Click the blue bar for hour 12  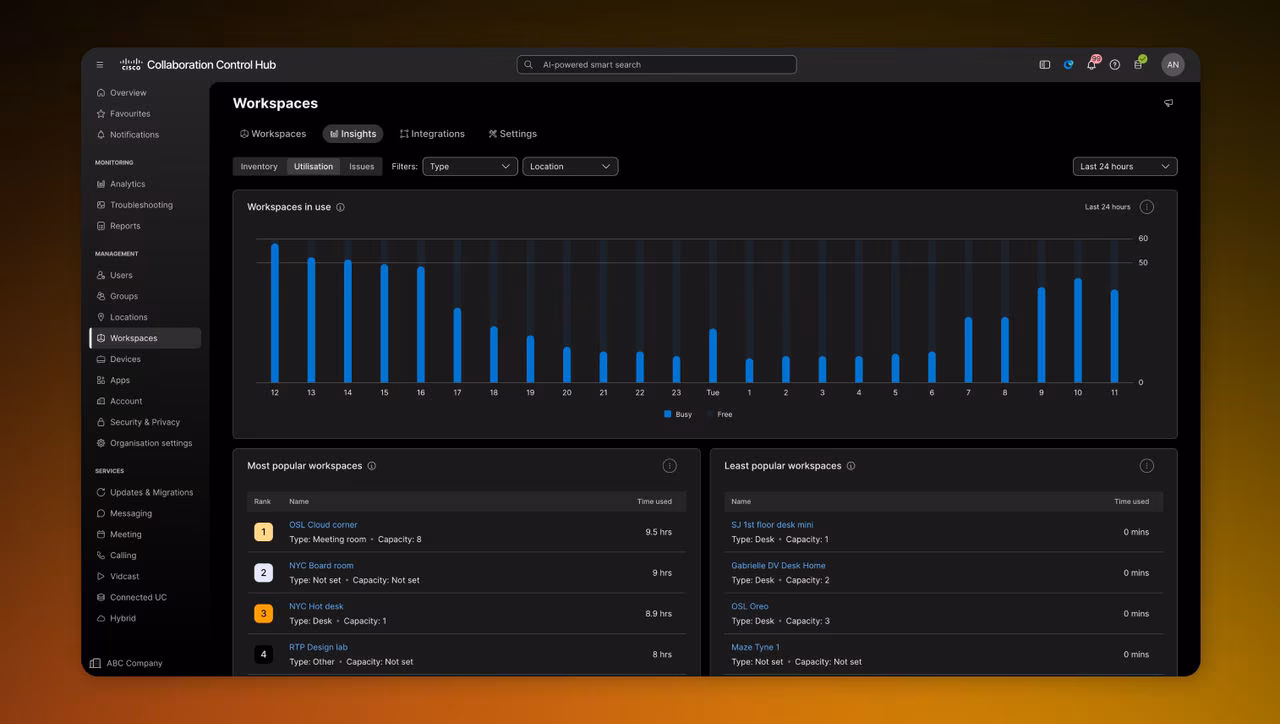(x=275, y=313)
